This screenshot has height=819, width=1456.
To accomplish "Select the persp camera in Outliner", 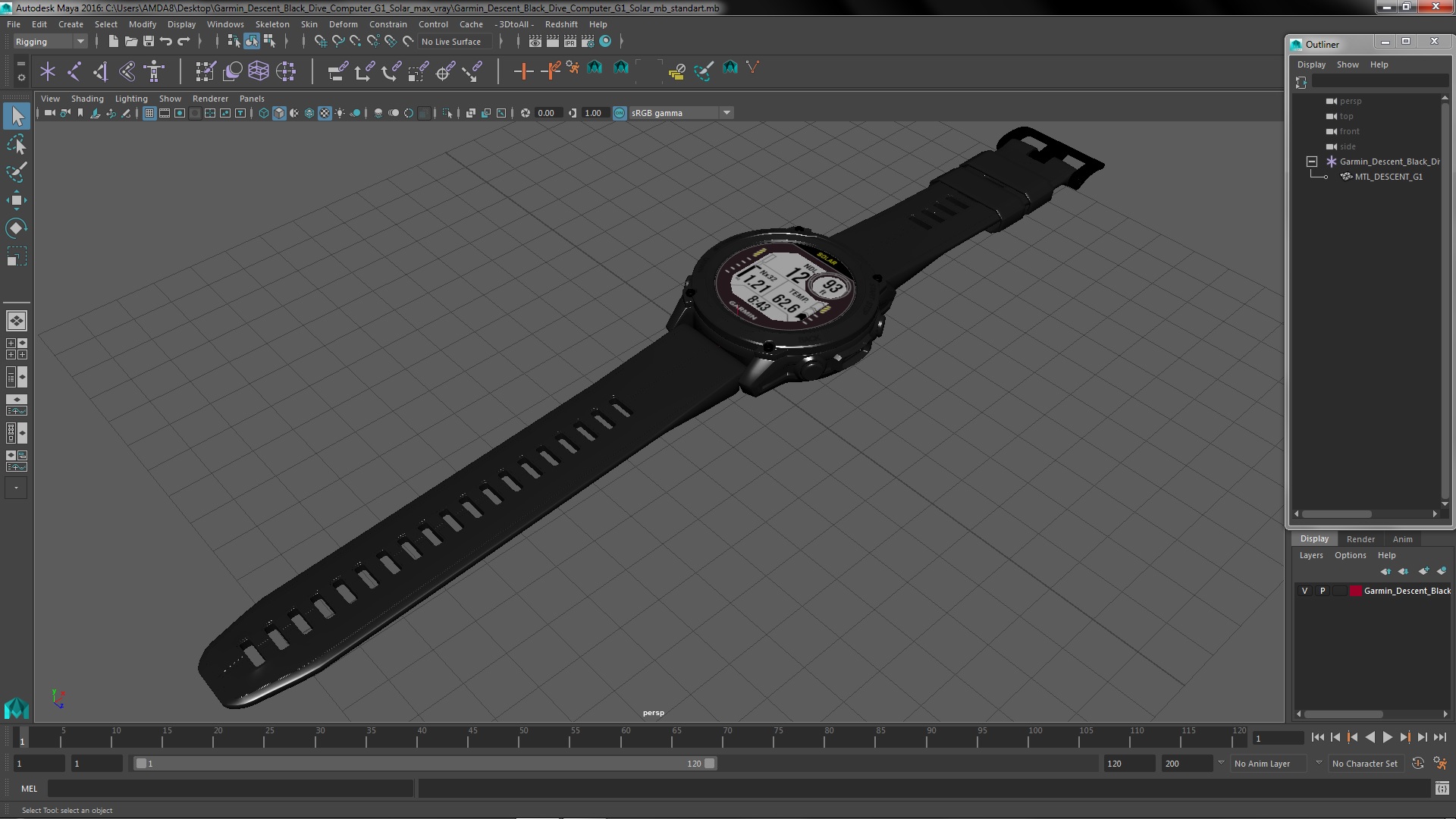I will (x=1350, y=101).
